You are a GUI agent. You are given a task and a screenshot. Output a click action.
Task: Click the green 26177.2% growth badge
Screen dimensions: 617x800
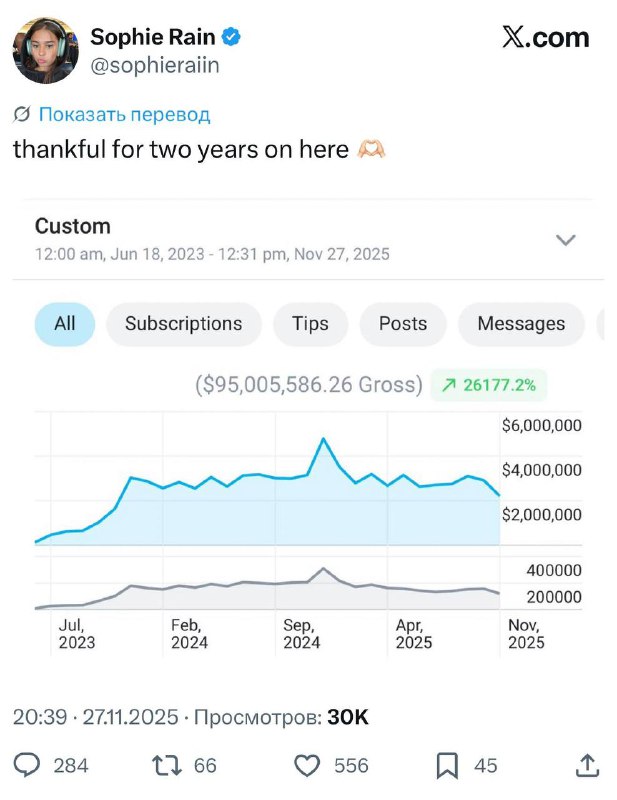[487, 384]
